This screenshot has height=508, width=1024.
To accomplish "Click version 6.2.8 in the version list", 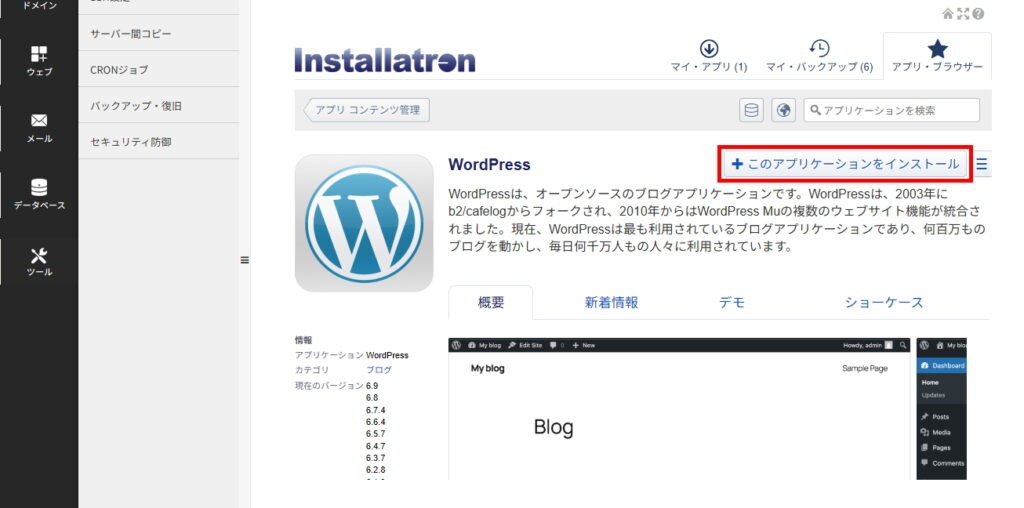I will (376, 470).
